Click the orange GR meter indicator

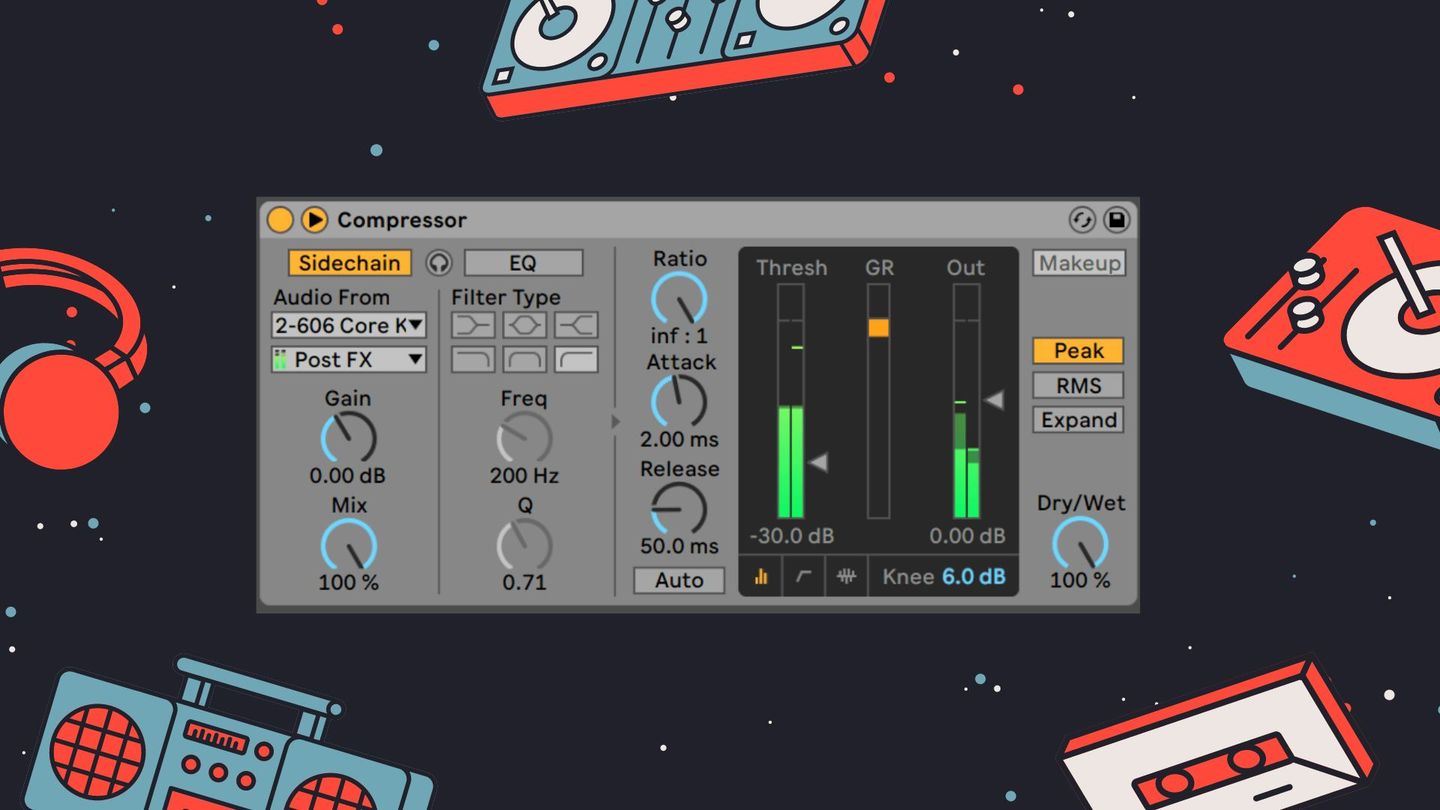pos(878,328)
